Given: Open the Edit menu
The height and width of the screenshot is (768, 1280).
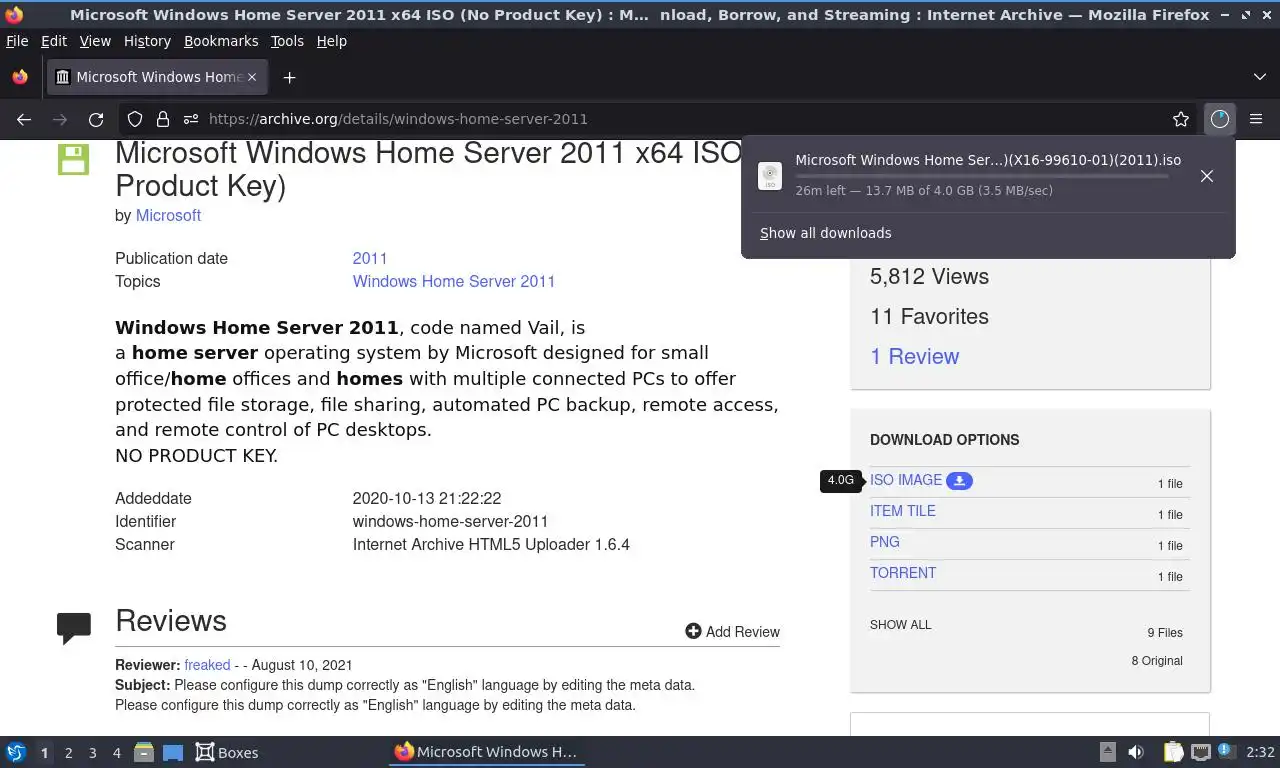Looking at the screenshot, I should pyautogui.click(x=54, y=41).
